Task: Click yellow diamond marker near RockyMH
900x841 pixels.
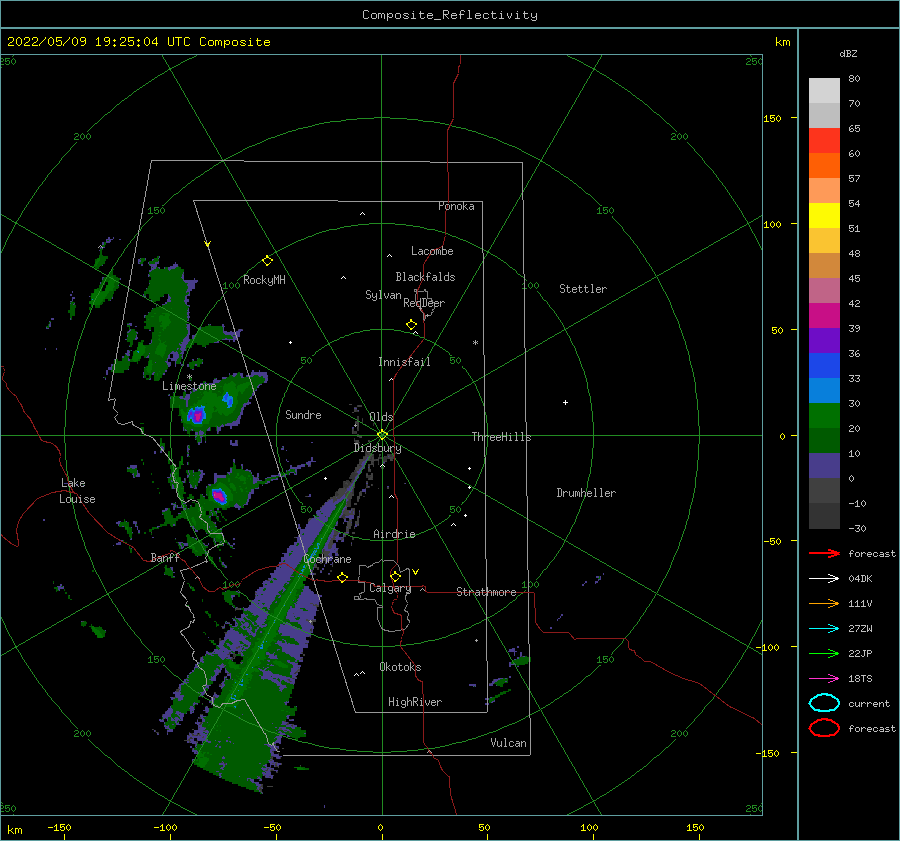Action: pos(267,261)
